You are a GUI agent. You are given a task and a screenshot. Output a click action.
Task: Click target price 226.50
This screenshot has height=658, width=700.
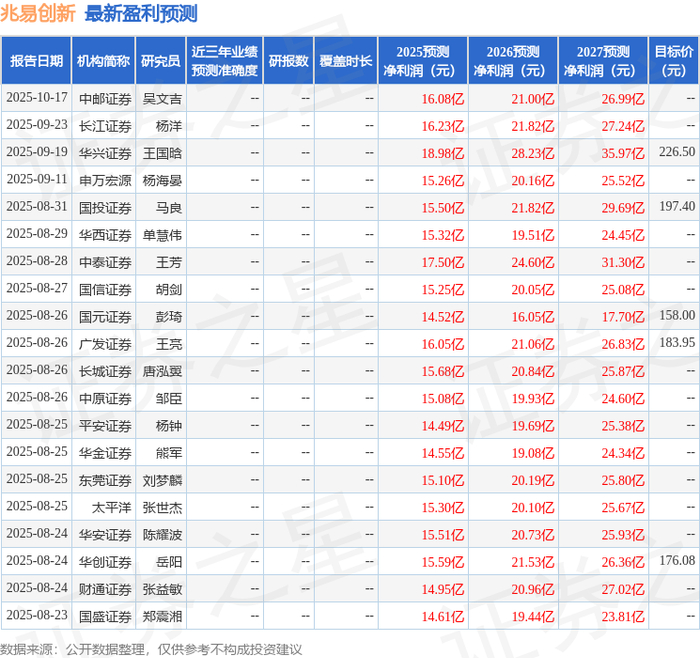(x=677, y=152)
